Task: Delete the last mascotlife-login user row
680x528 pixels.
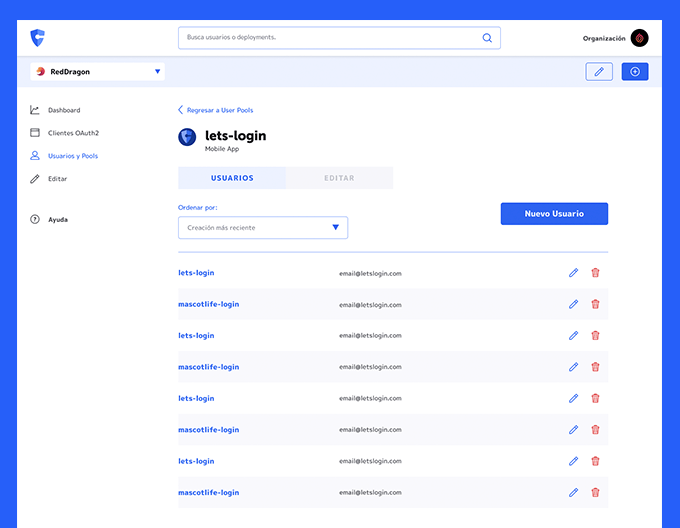Action: coord(595,492)
